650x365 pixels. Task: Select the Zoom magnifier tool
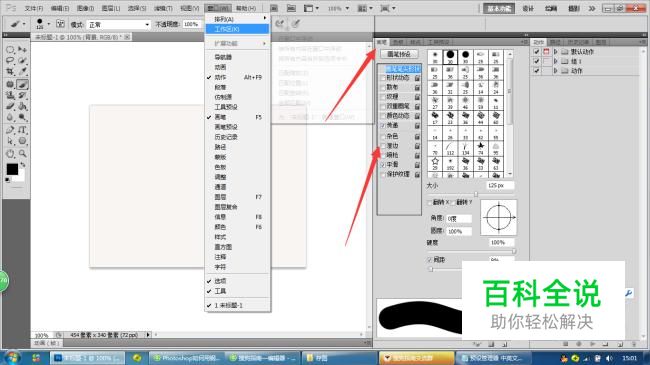(x=22, y=153)
